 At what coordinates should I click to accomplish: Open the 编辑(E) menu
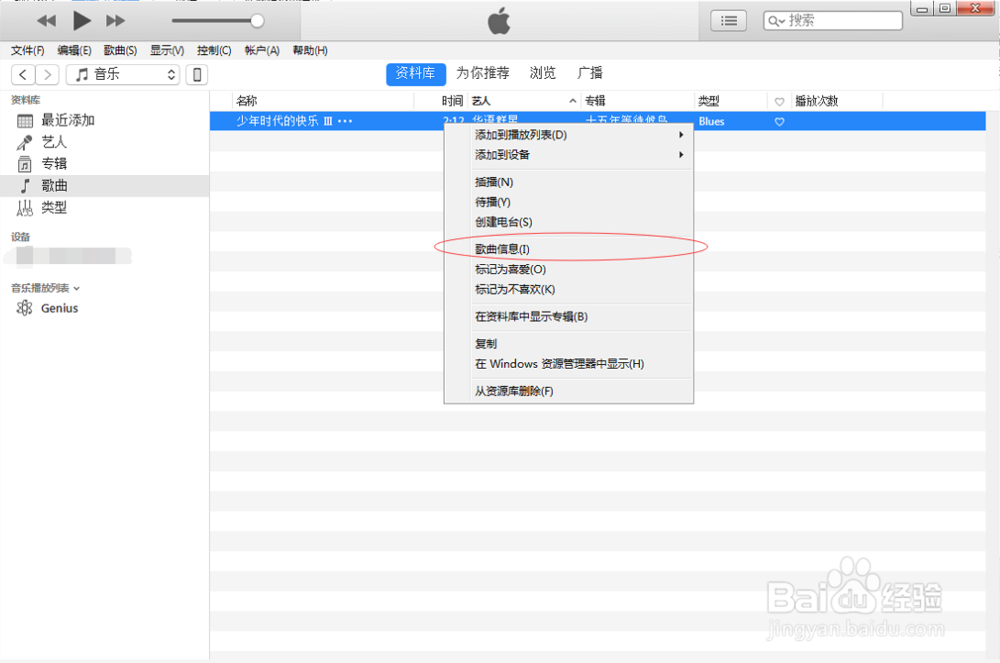click(74, 50)
